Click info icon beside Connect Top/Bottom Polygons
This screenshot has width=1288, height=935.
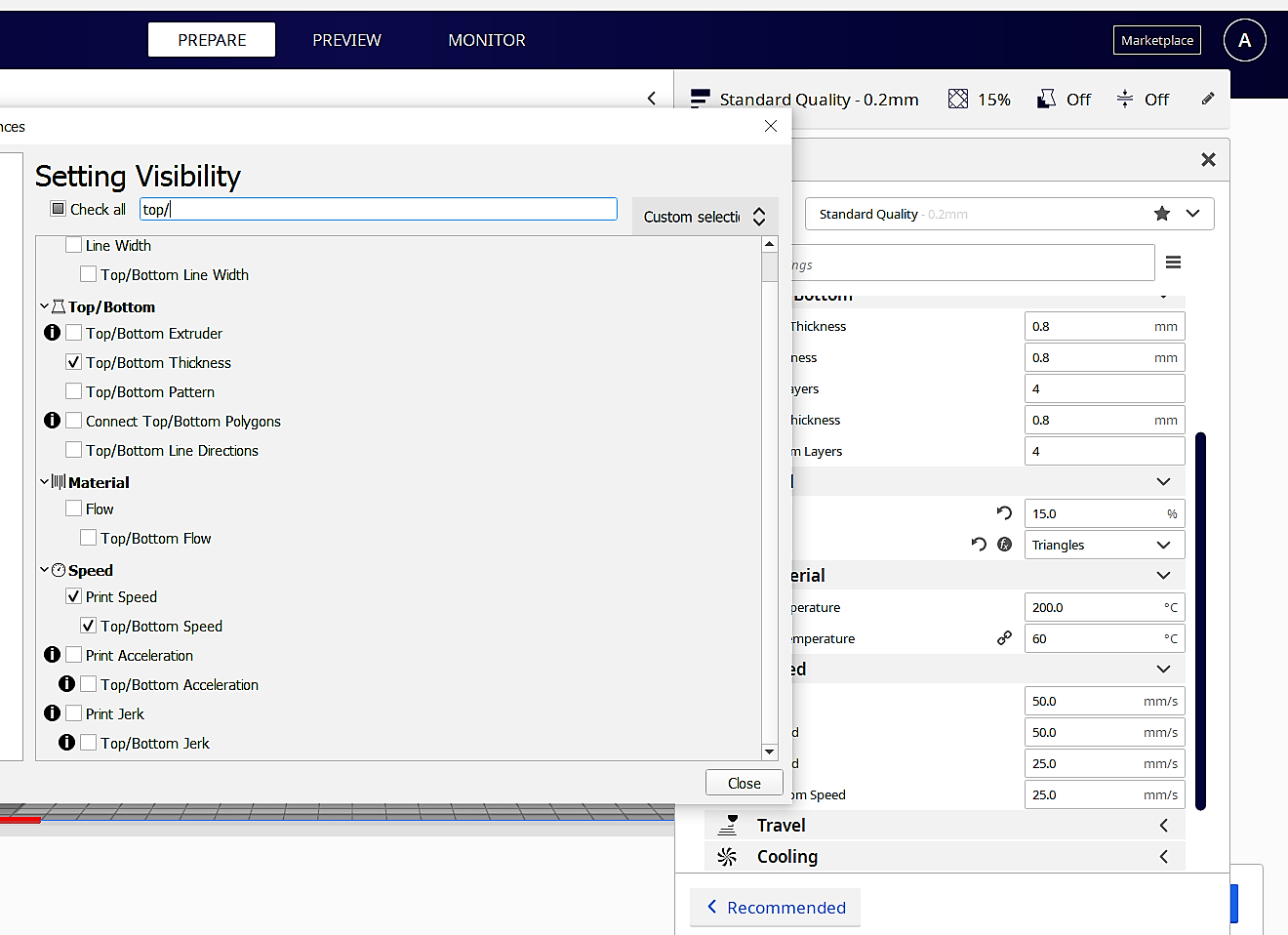pos(53,421)
